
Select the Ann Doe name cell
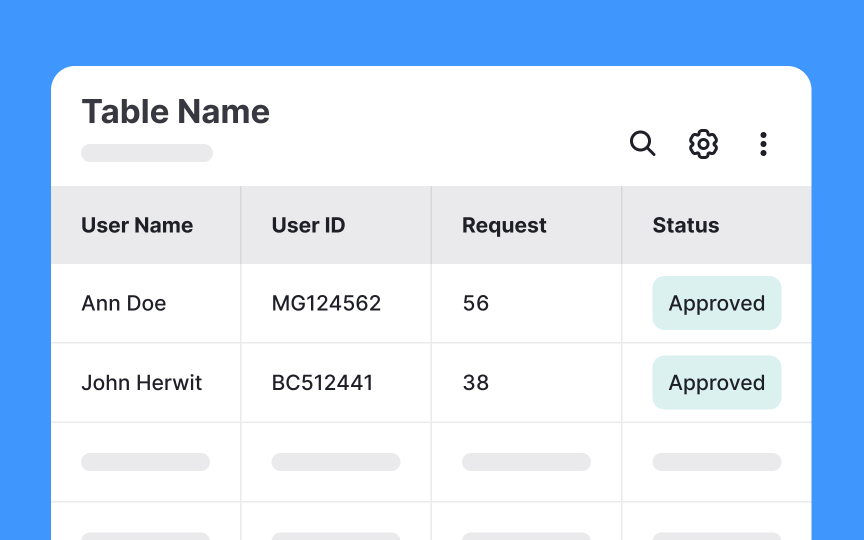coord(124,303)
